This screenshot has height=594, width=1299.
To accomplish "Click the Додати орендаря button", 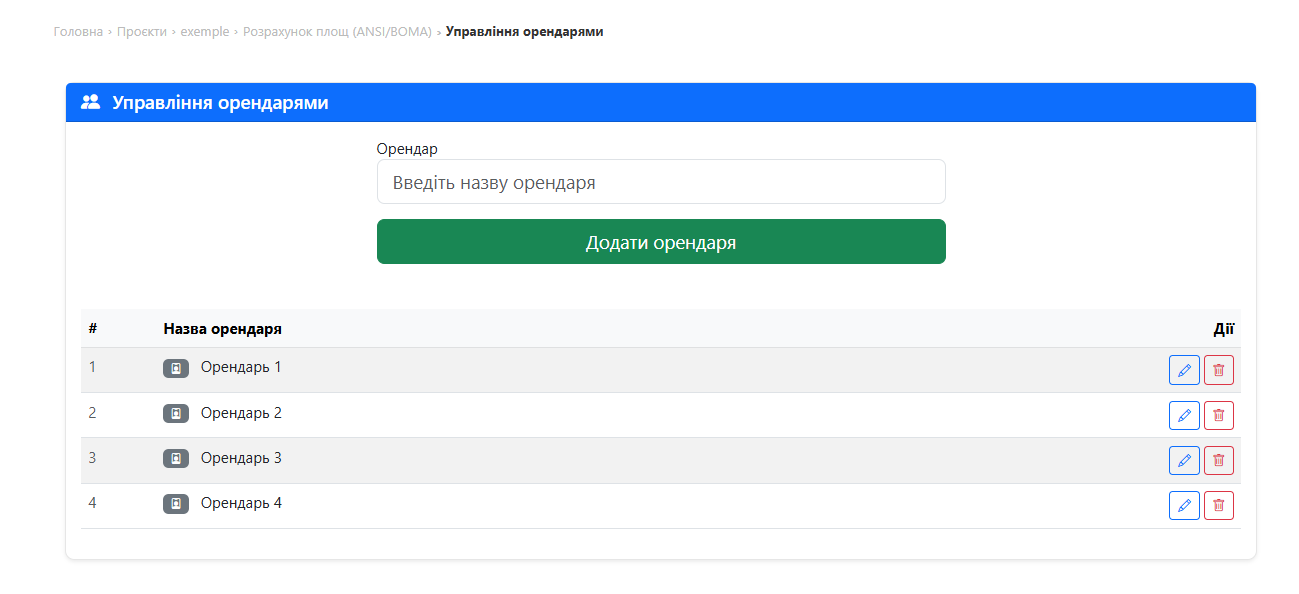I will click(x=661, y=242).
